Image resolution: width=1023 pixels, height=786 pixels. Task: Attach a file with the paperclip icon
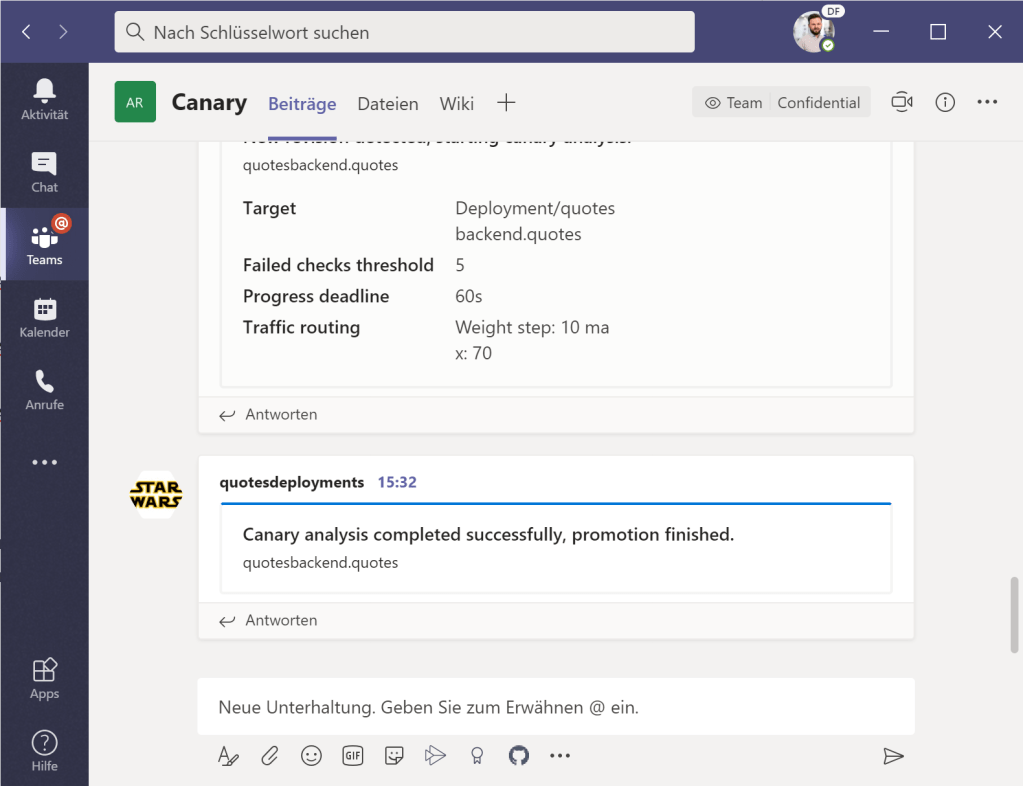(x=270, y=756)
